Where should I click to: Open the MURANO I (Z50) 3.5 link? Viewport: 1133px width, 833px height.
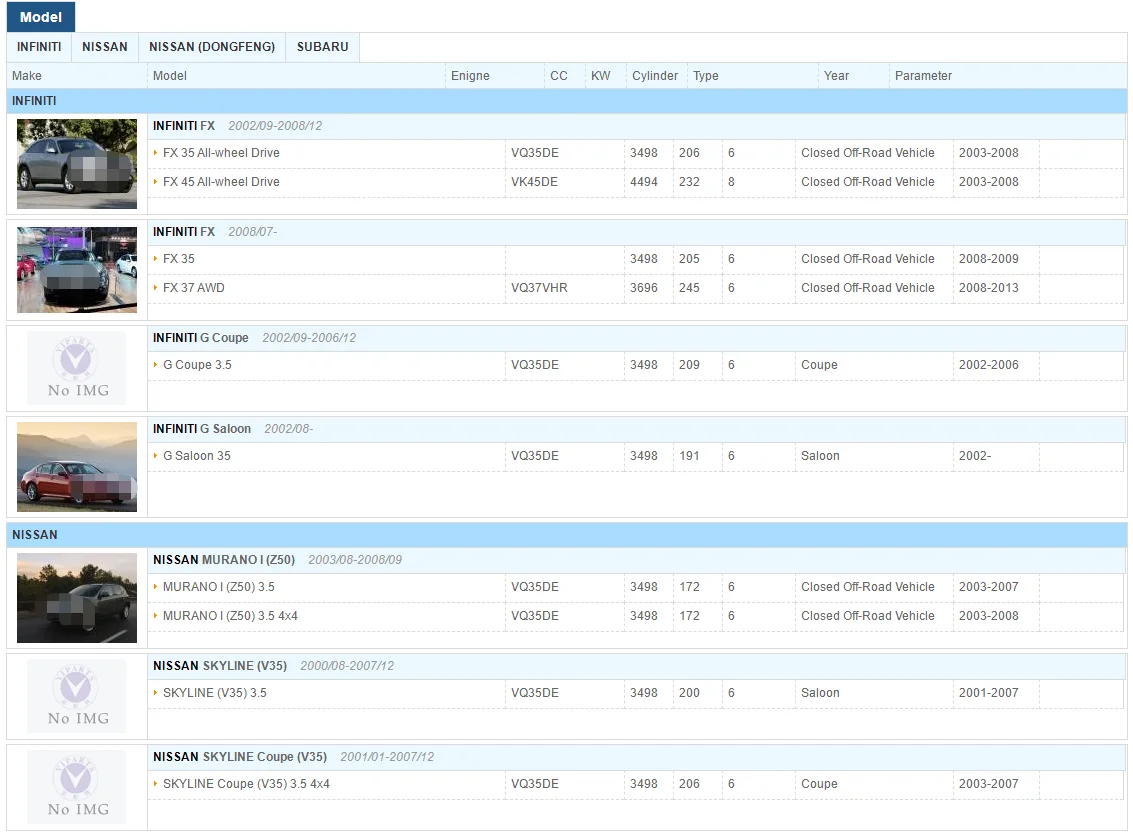coord(218,587)
